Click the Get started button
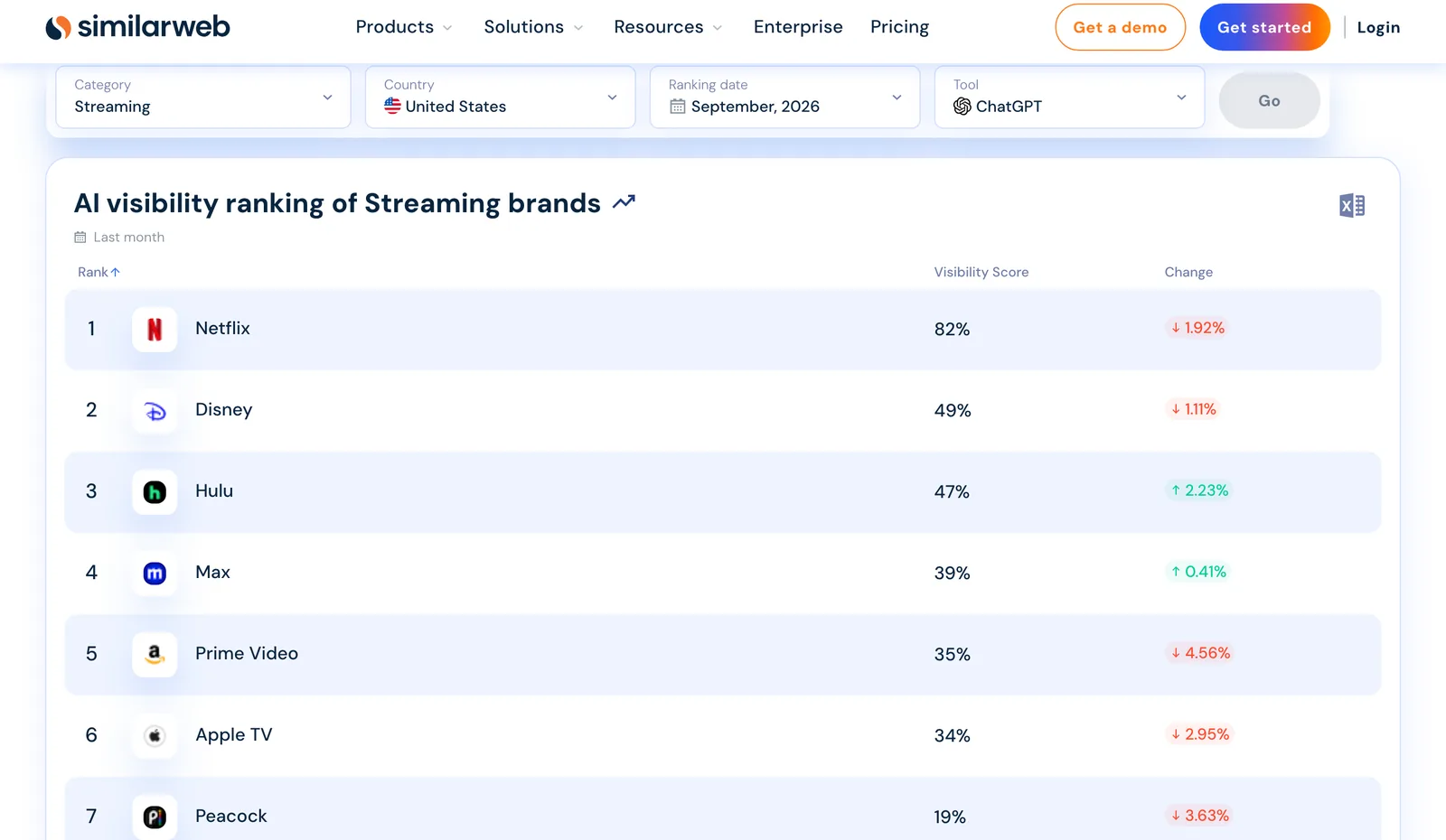1446x840 pixels. coord(1264,27)
